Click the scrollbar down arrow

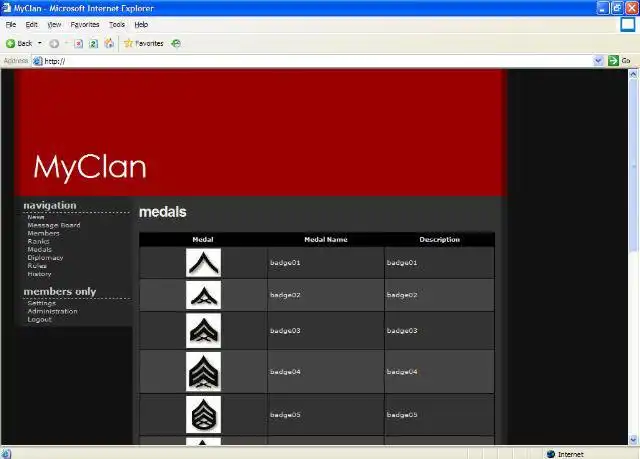(x=633, y=440)
